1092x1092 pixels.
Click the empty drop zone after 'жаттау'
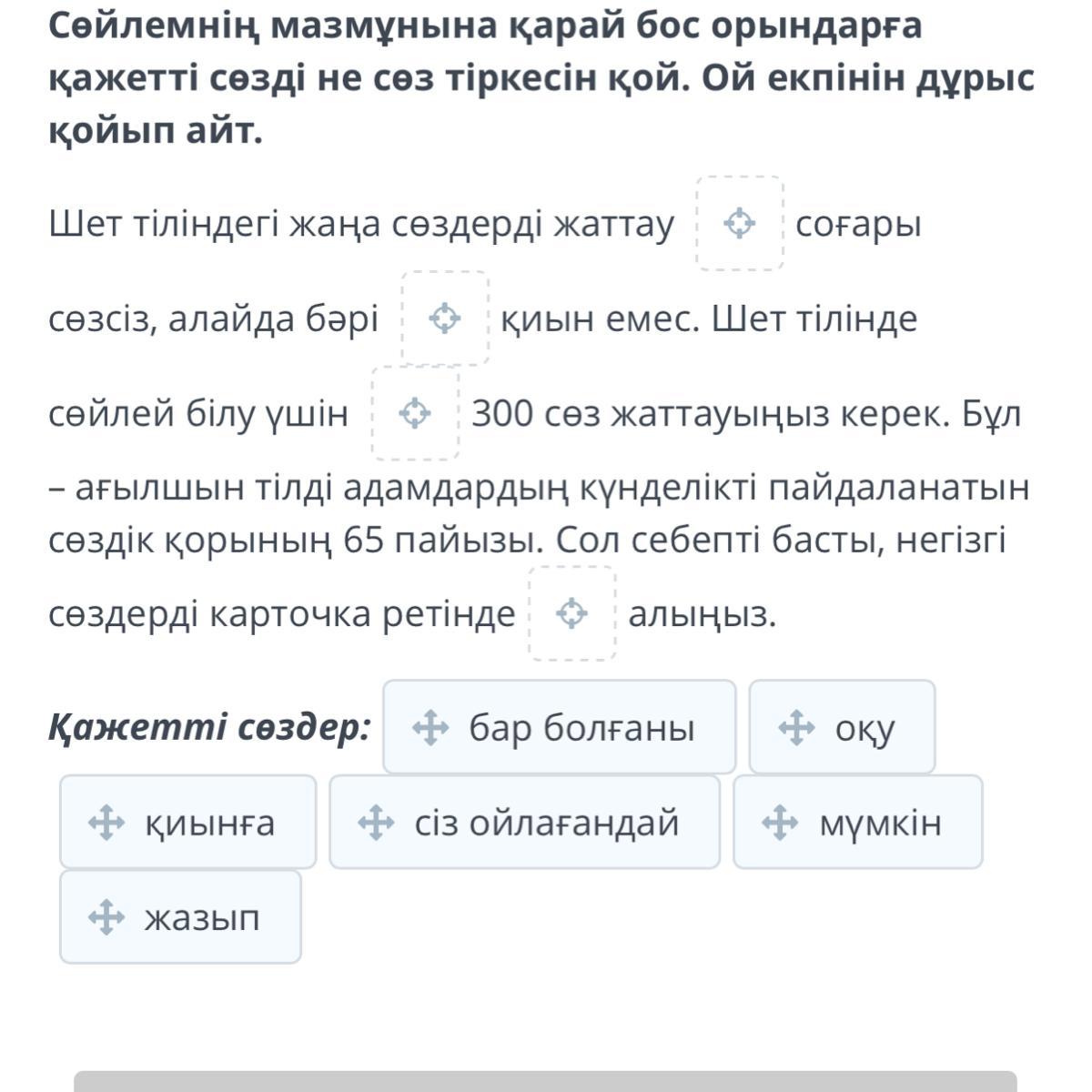pos(740,223)
